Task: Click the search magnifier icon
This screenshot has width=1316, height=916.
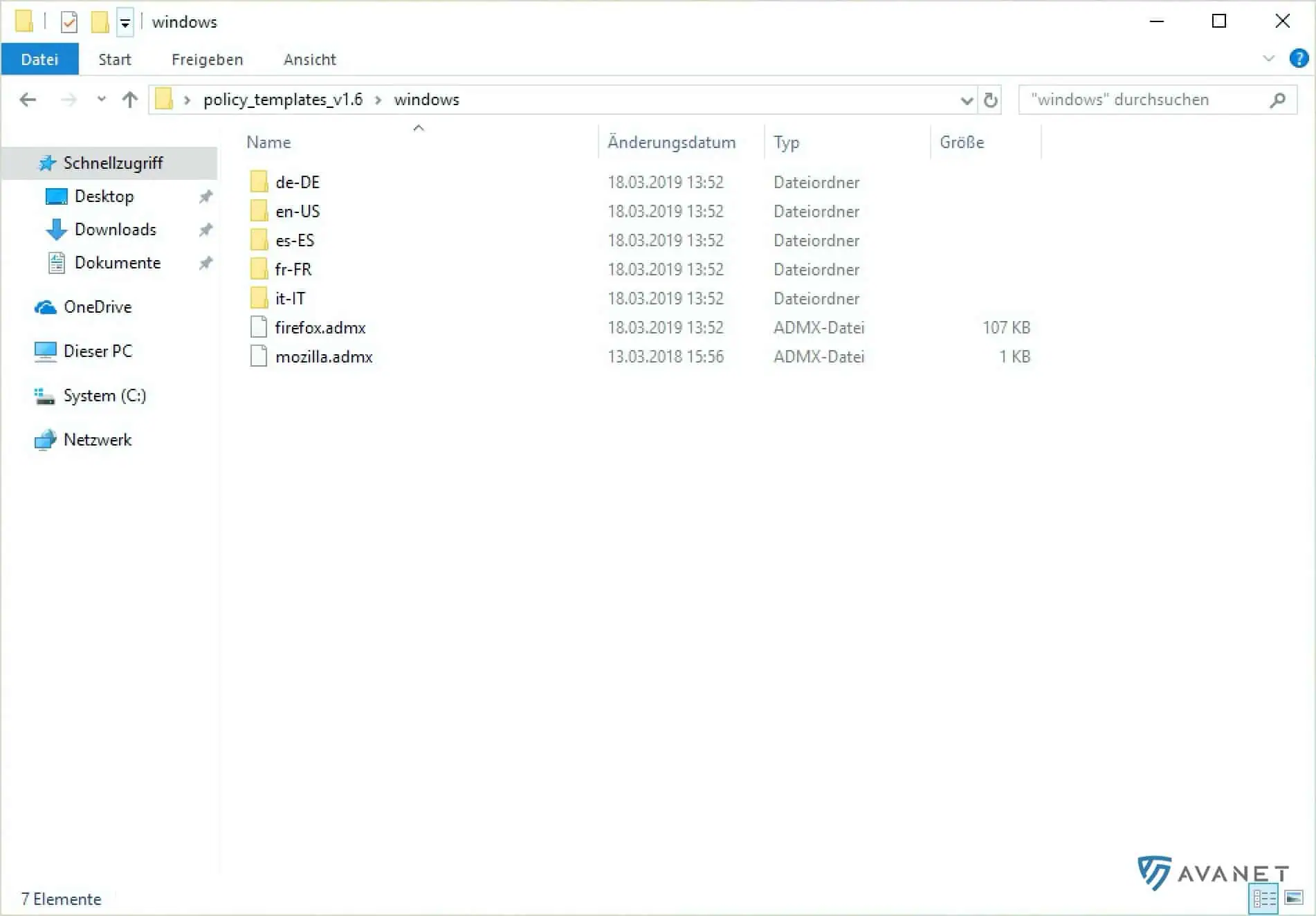Action: [1277, 100]
